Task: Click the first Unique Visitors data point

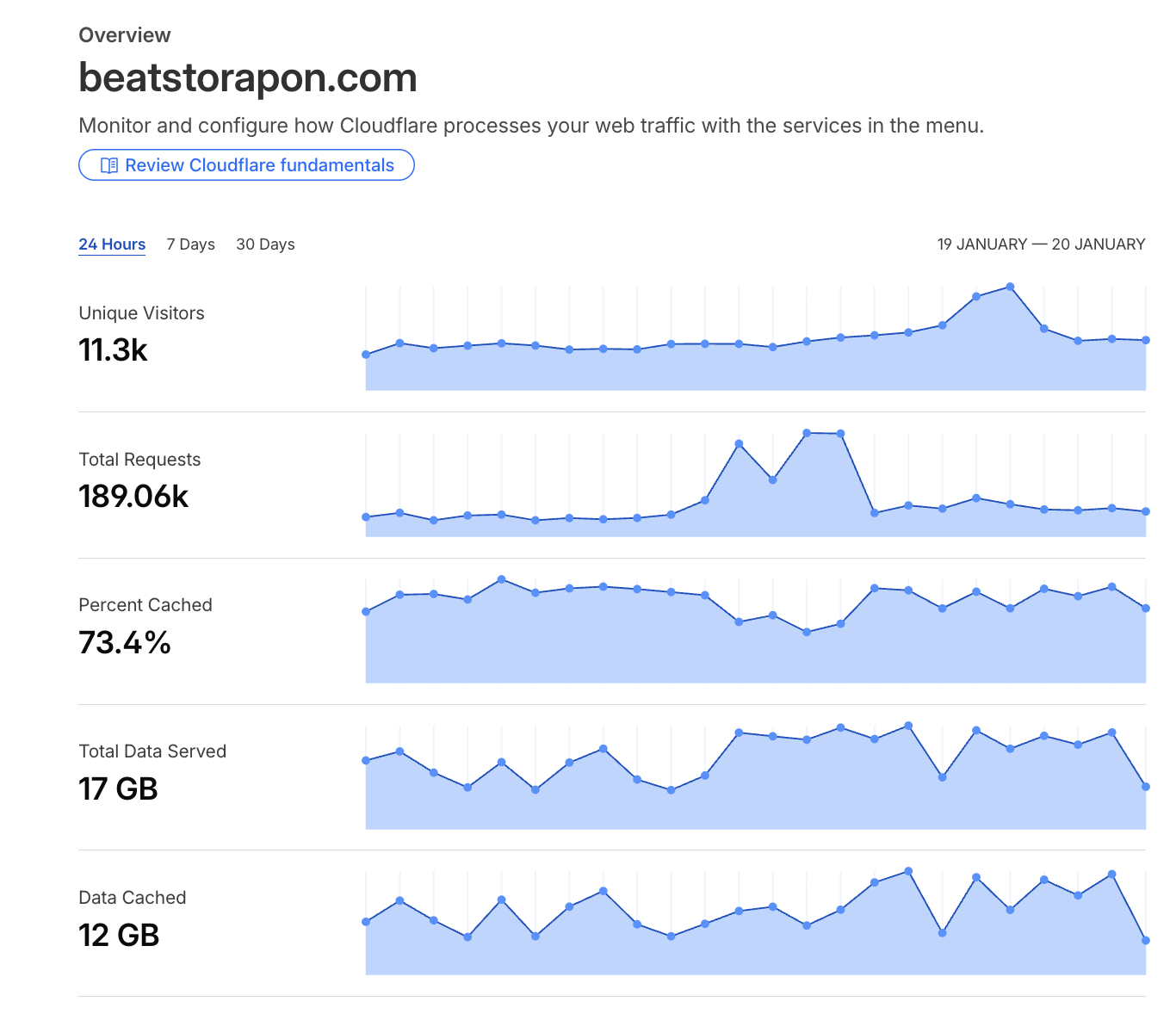Action: click(366, 355)
